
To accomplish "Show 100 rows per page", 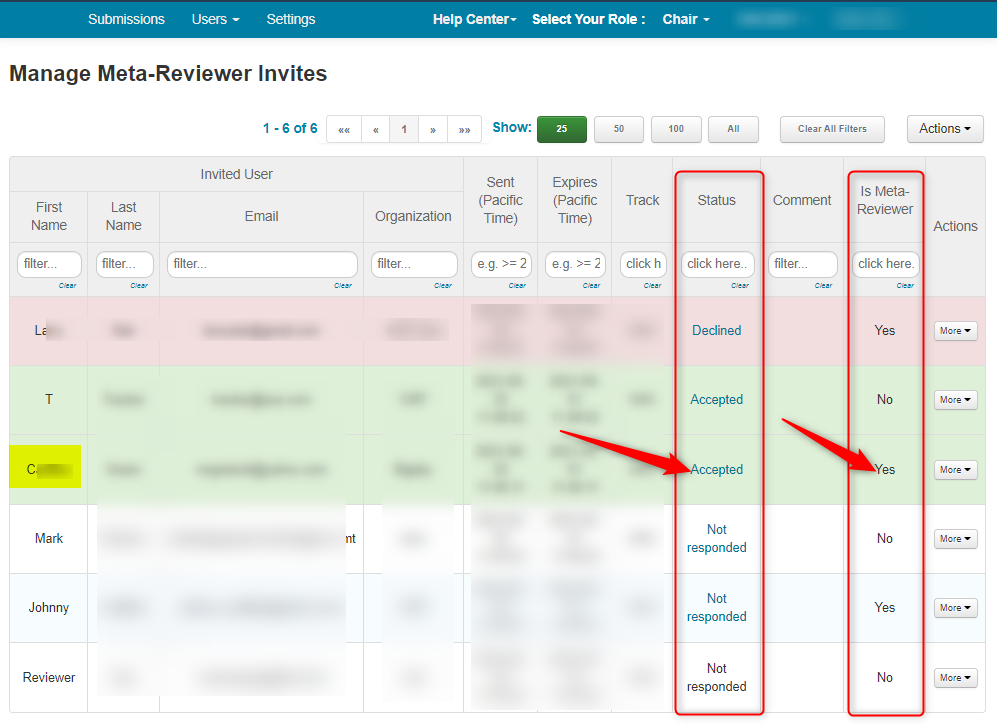I will 676,129.
